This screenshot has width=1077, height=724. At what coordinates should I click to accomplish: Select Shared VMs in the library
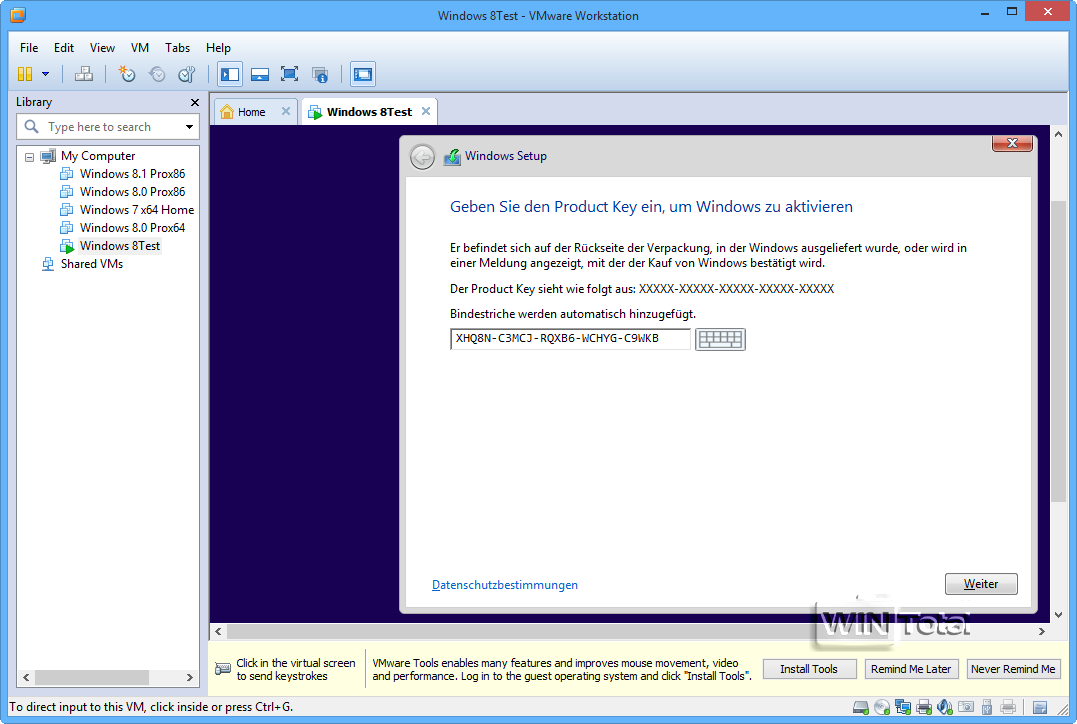[x=91, y=264]
